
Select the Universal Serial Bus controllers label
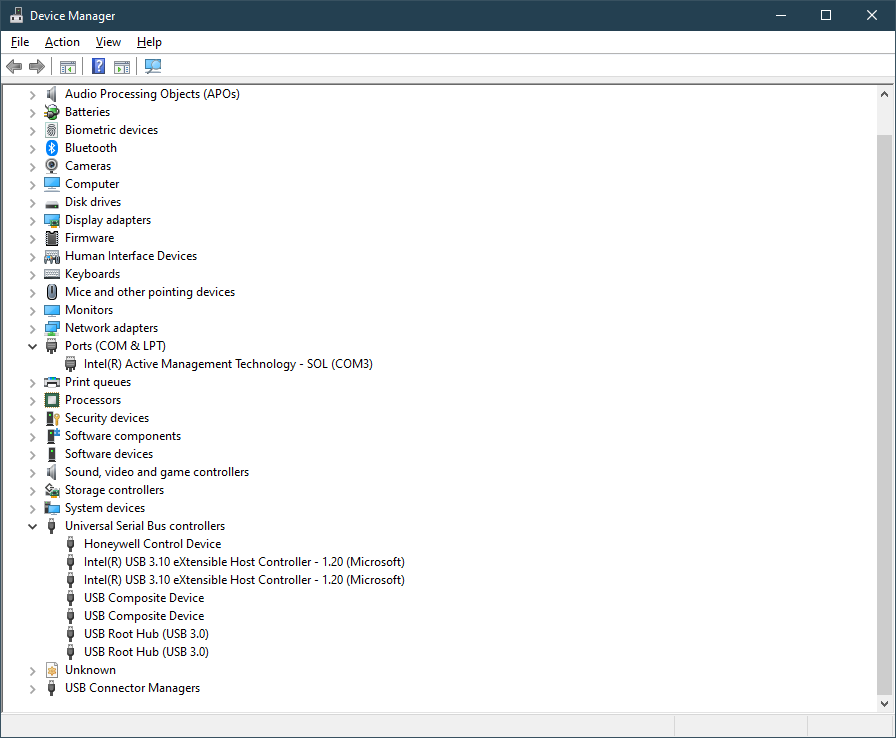(145, 526)
